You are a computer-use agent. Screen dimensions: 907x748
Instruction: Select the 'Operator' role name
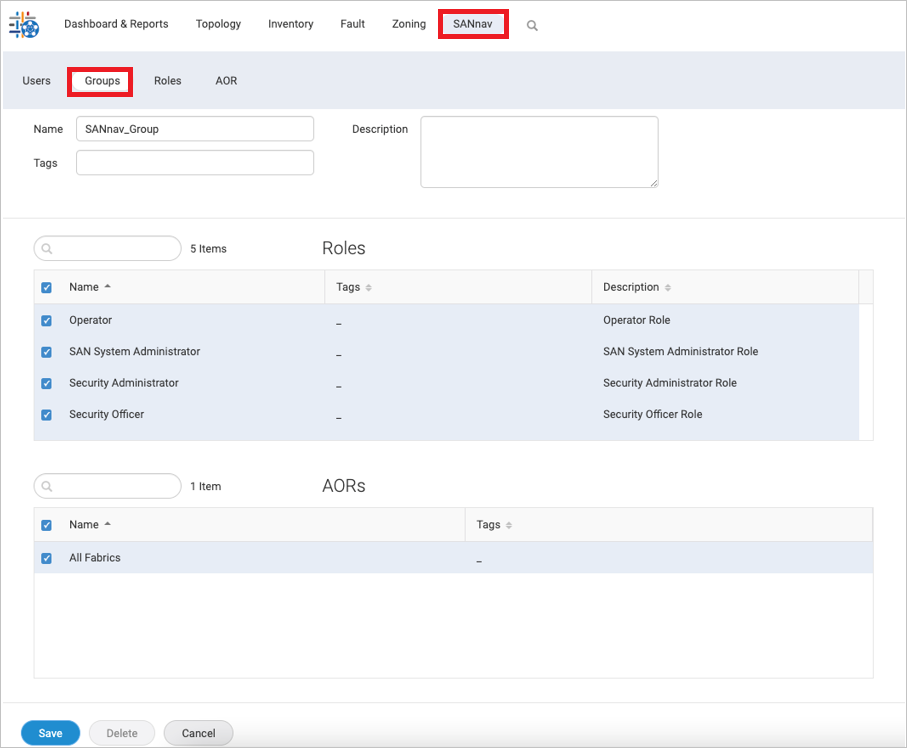[90, 320]
